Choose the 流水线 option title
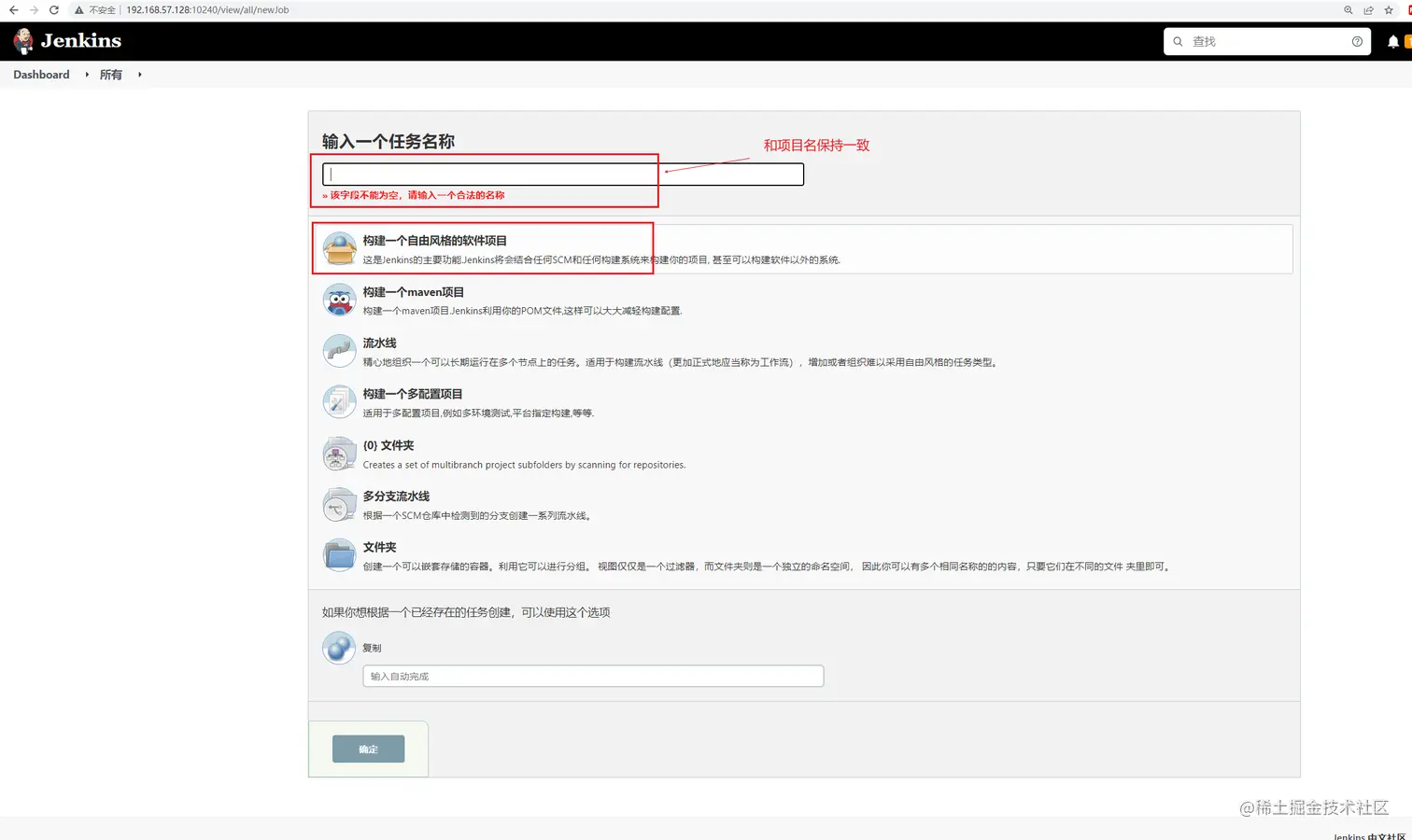 coord(379,343)
